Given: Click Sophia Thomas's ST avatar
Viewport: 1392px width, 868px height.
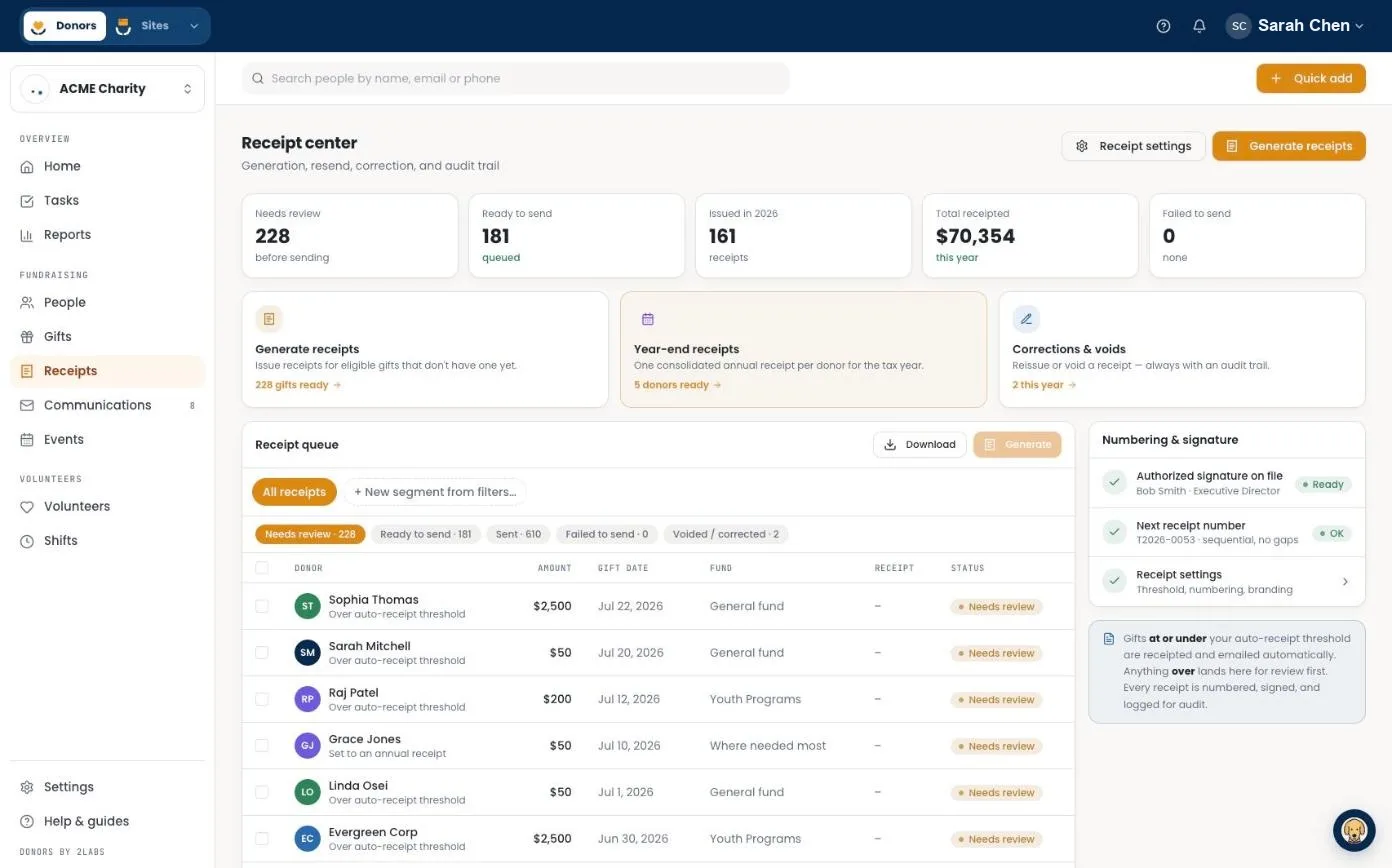Looking at the screenshot, I should pos(307,606).
